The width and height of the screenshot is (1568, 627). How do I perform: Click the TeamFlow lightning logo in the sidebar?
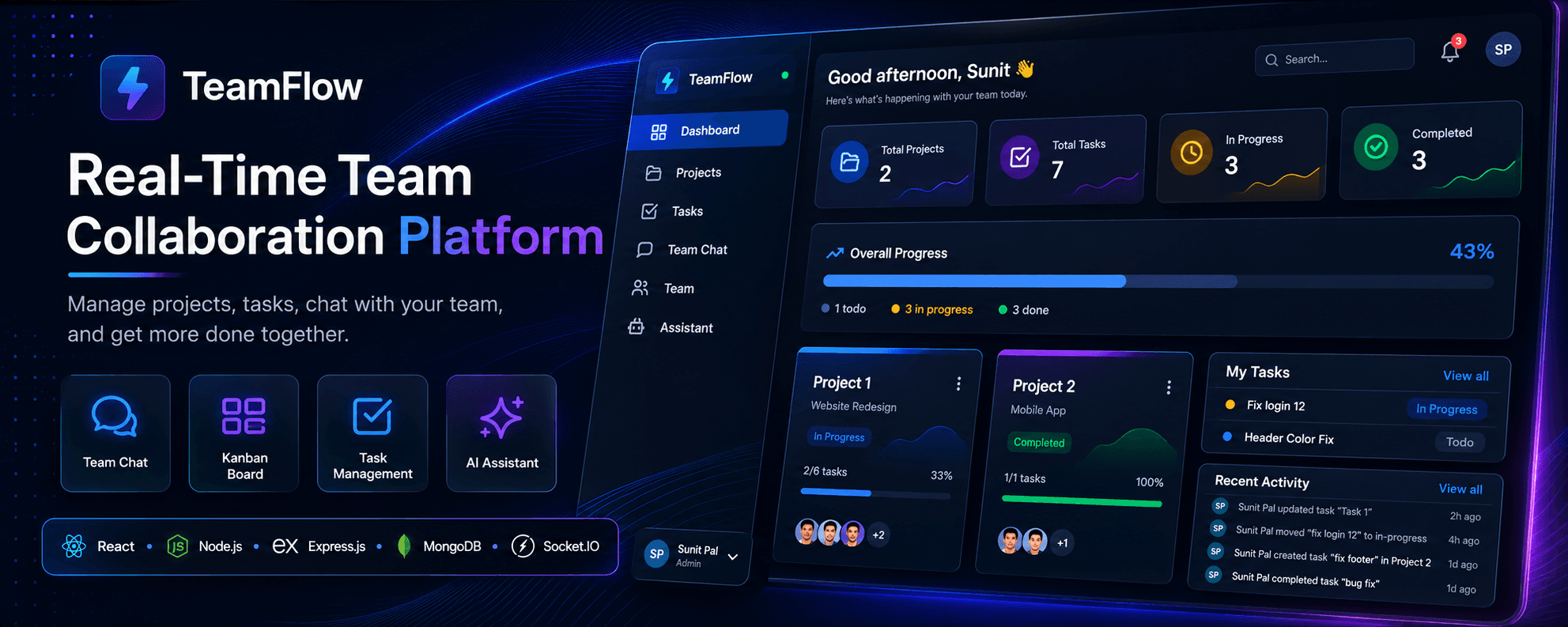(668, 81)
